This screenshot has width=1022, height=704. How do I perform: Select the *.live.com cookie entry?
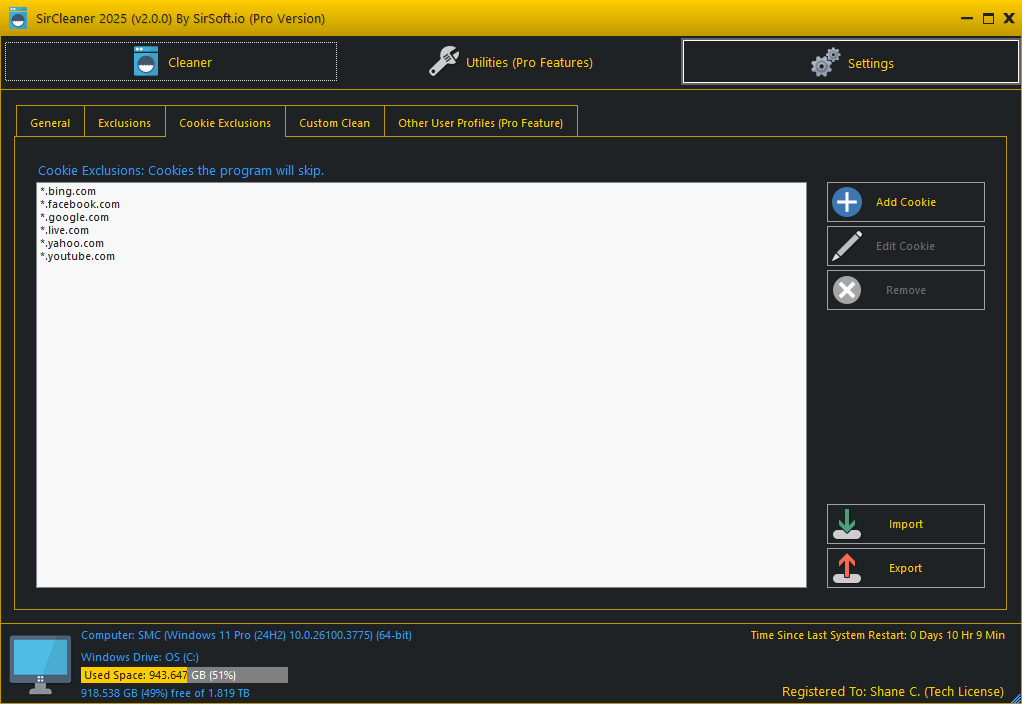pyautogui.click(x=64, y=230)
